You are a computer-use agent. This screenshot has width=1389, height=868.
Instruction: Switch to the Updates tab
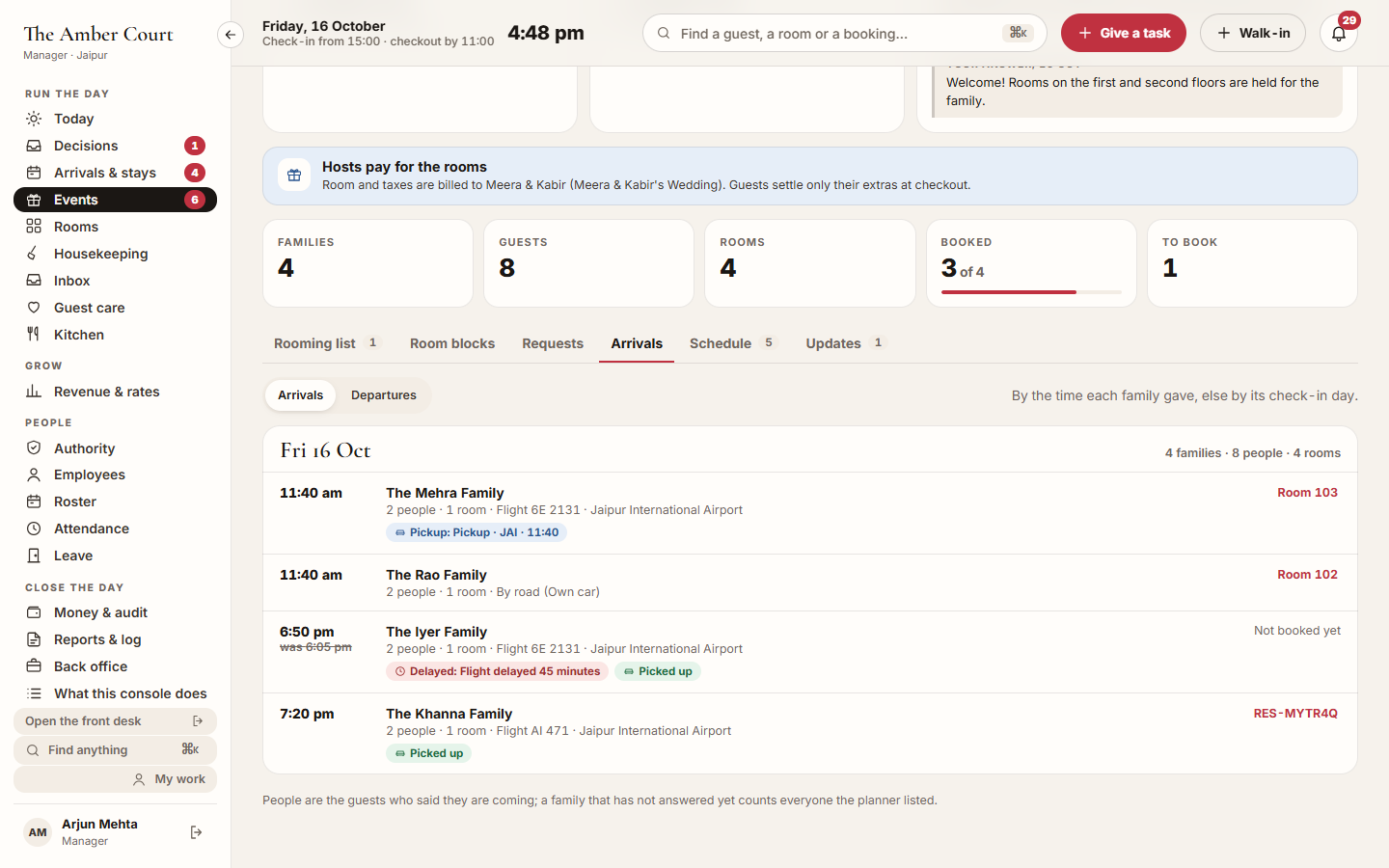pyautogui.click(x=846, y=343)
